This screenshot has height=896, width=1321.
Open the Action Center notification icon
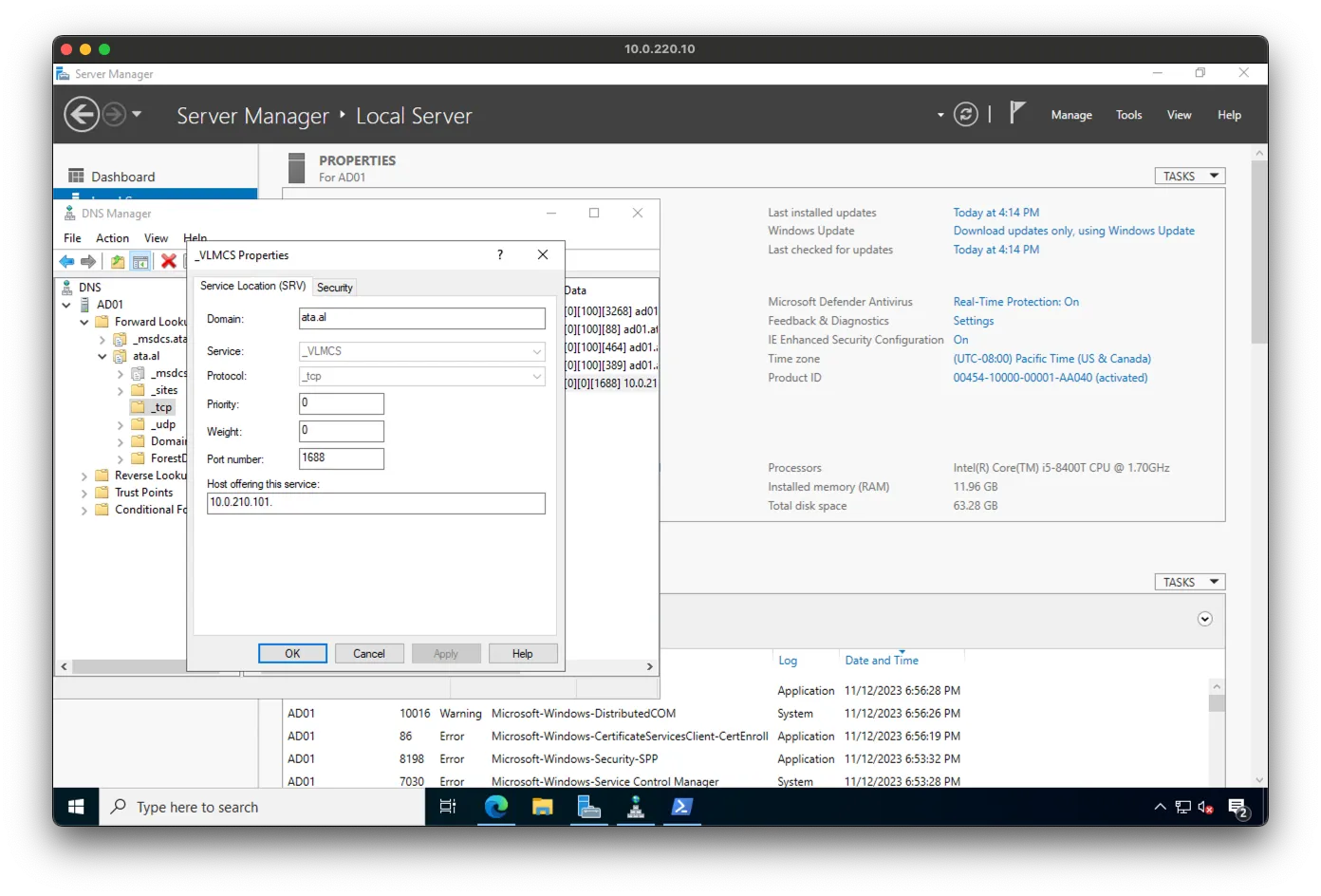click(x=1239, y=808)
